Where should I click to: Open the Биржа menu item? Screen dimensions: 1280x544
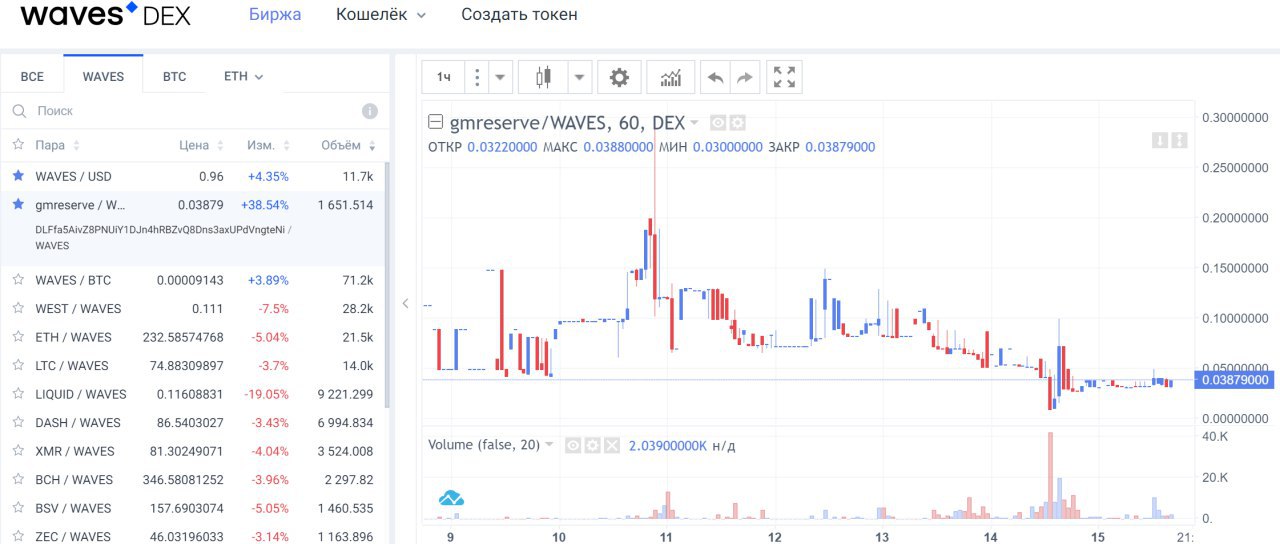tap(275, 15)
